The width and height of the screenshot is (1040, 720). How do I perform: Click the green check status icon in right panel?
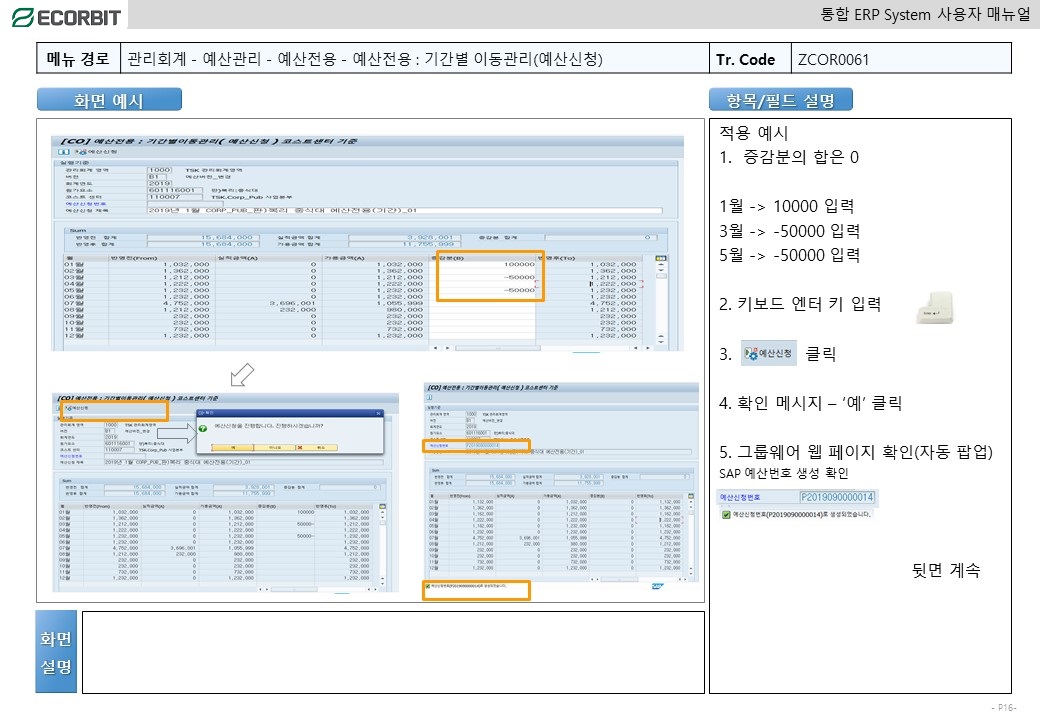point(726,514)
